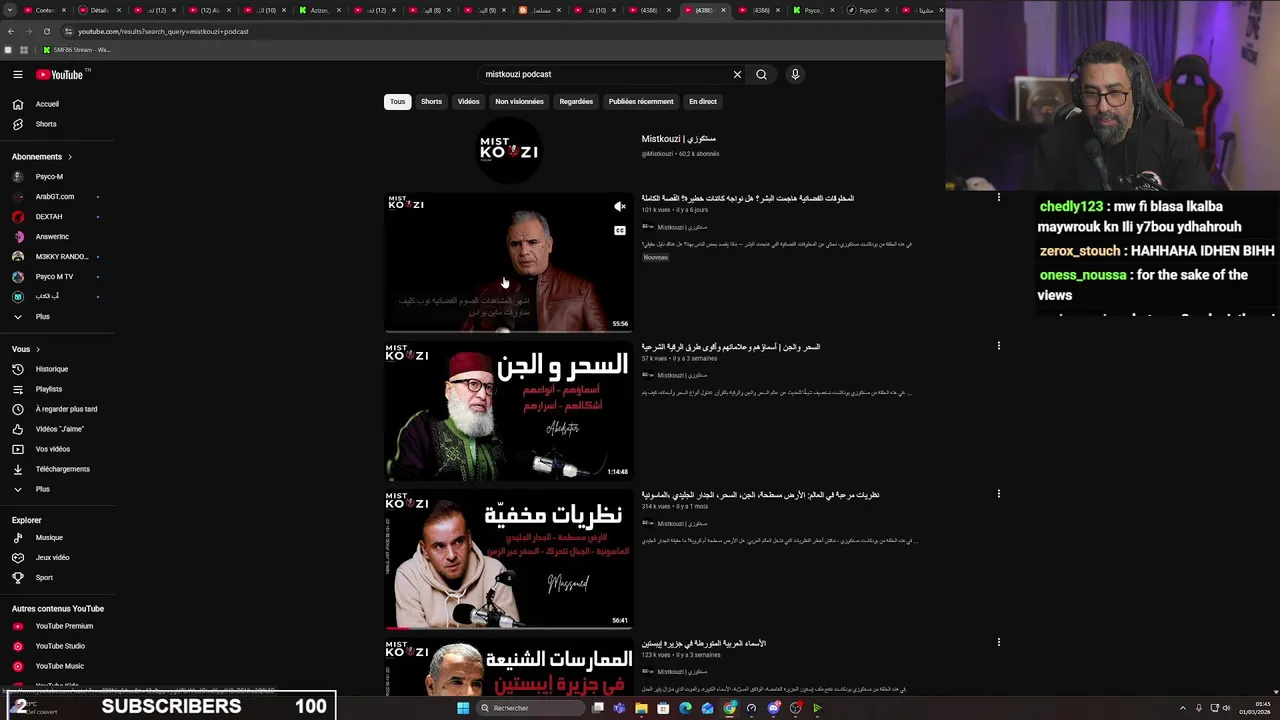The image size is (1280, 720).
Task: Open the YouTube hamburger guide menu
Action: (17, 74)
